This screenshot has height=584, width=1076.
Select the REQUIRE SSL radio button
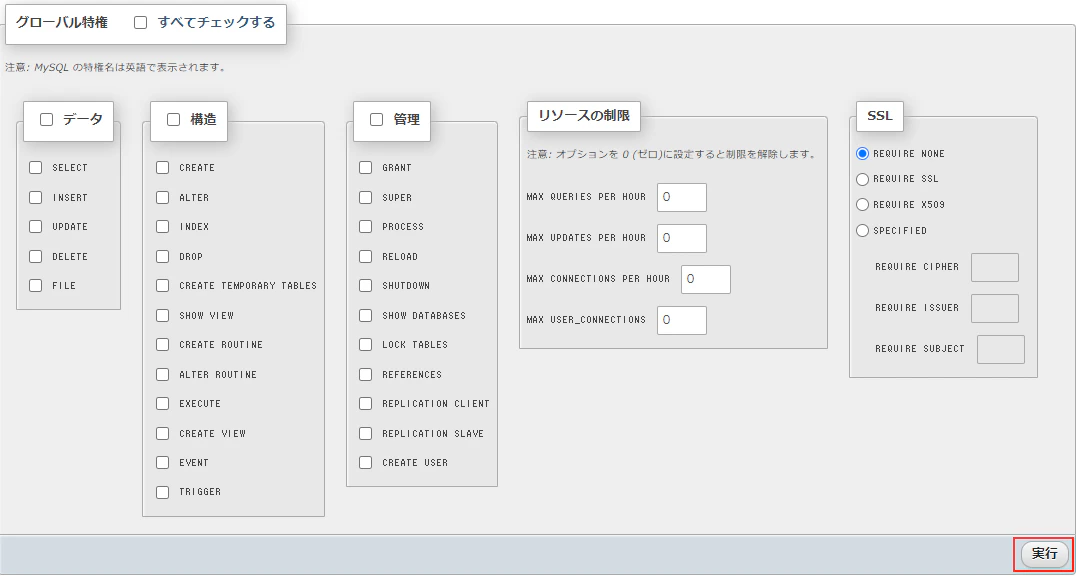(863, 179)
